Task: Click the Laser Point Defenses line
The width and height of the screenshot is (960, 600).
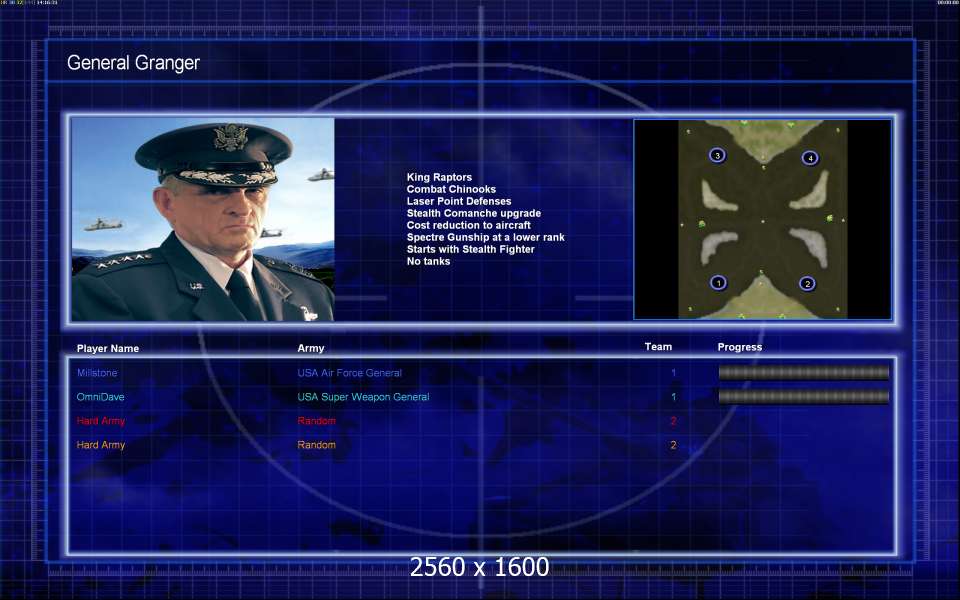Action: tap(459, 201)
